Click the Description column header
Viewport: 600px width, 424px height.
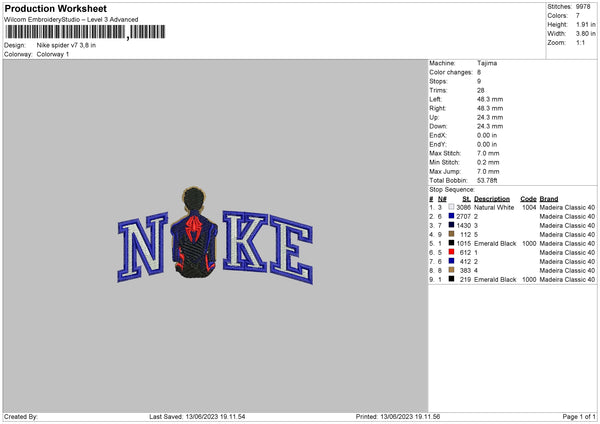(492, 199)
